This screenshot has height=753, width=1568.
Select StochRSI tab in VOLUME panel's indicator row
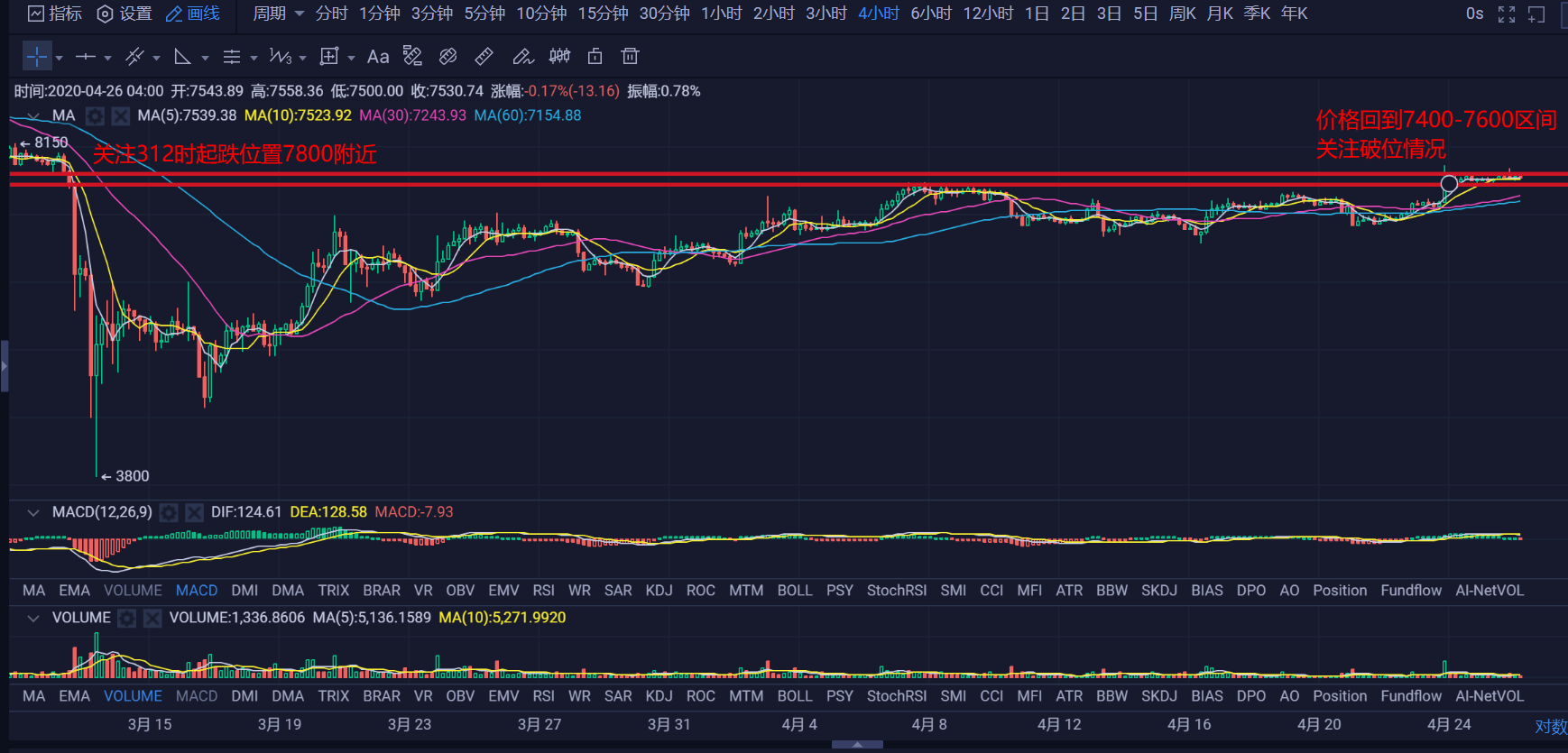point(897,696)
